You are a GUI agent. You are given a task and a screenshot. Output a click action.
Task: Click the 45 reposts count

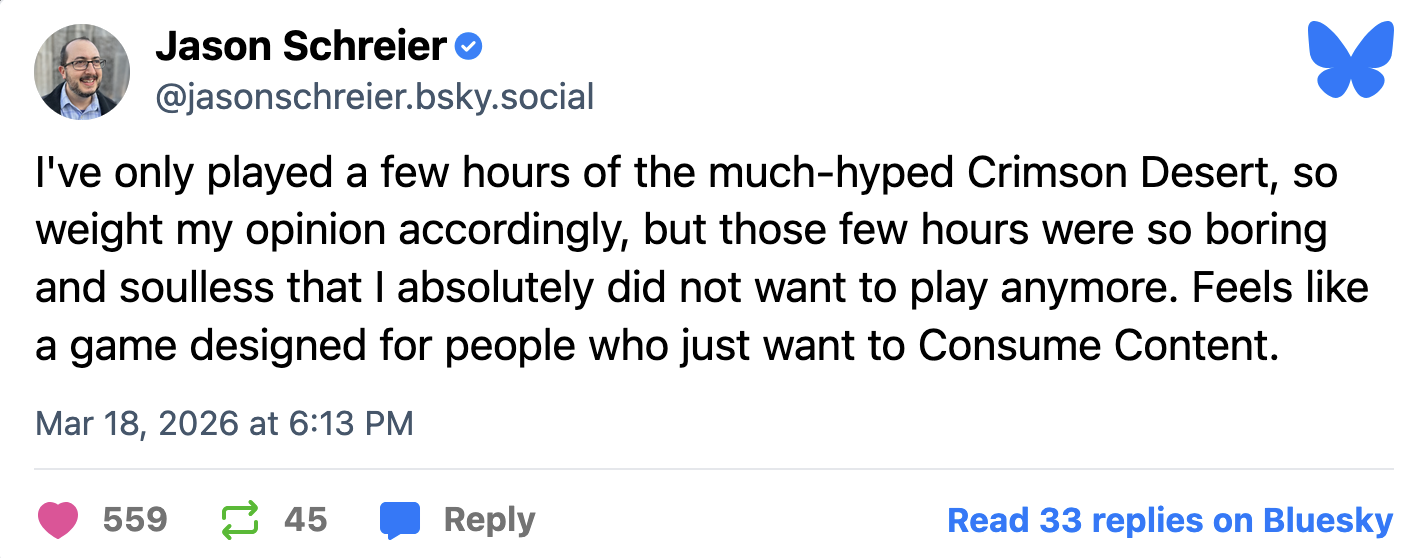pyautogui.click(x=305, y=520)
